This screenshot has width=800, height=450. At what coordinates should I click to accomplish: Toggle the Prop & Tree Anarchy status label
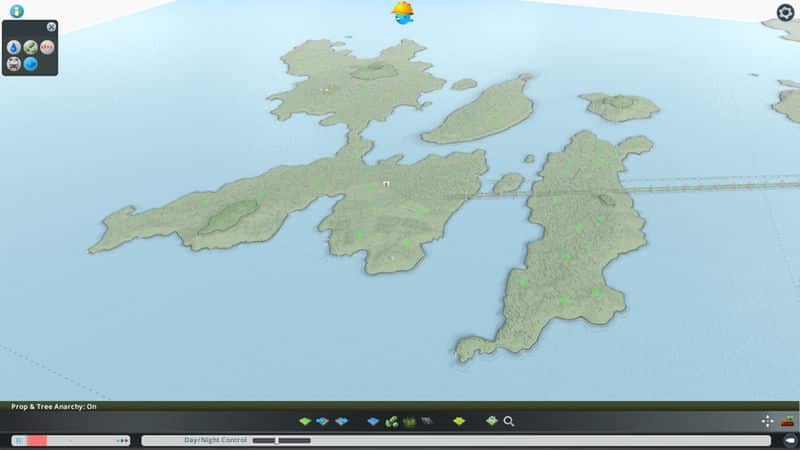click(x=53, y=406)
